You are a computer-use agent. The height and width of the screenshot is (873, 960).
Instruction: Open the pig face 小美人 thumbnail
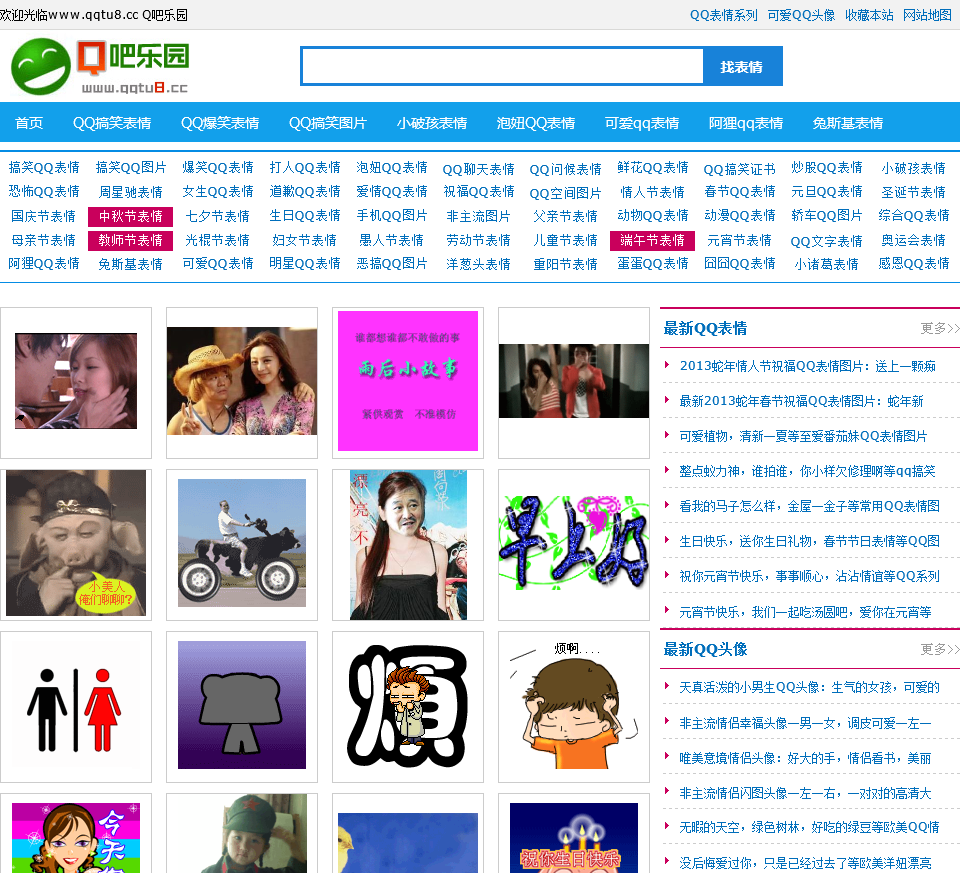(x=76, y=545)
